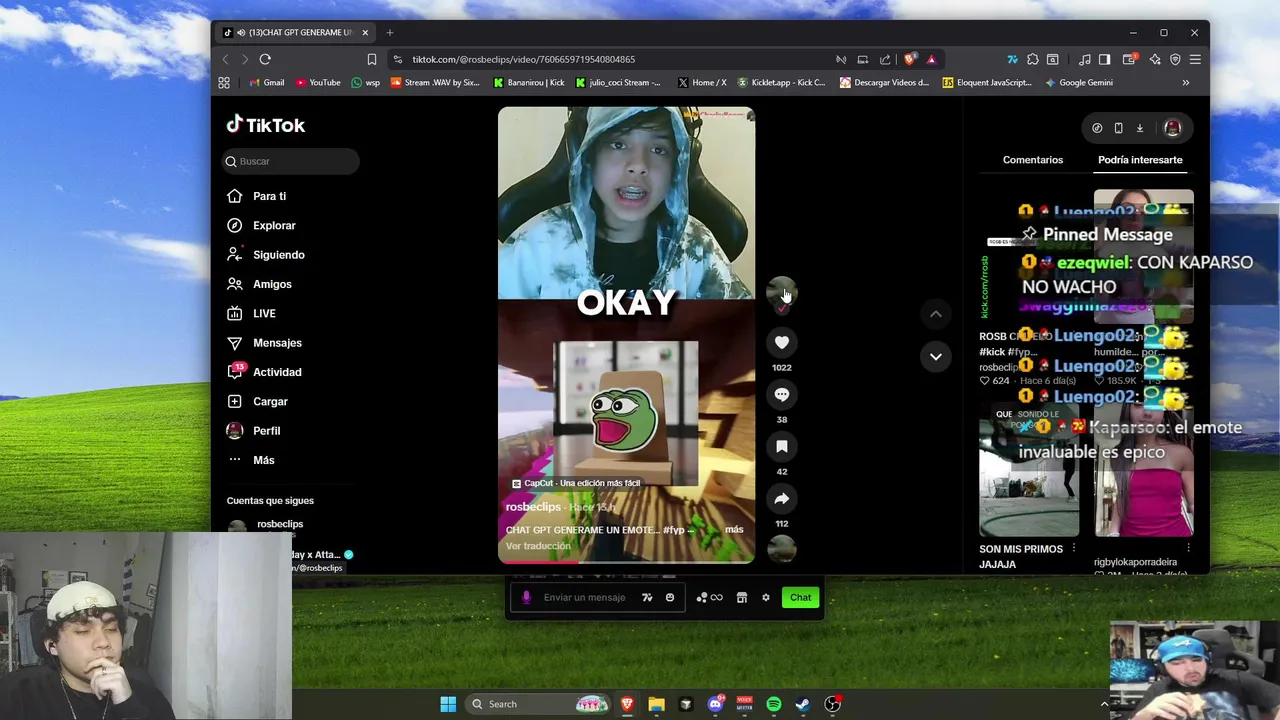Open the shop icon in chat overlay
Screen dimensions: 1280x720
pyautogui.click(x=742, y=598)
